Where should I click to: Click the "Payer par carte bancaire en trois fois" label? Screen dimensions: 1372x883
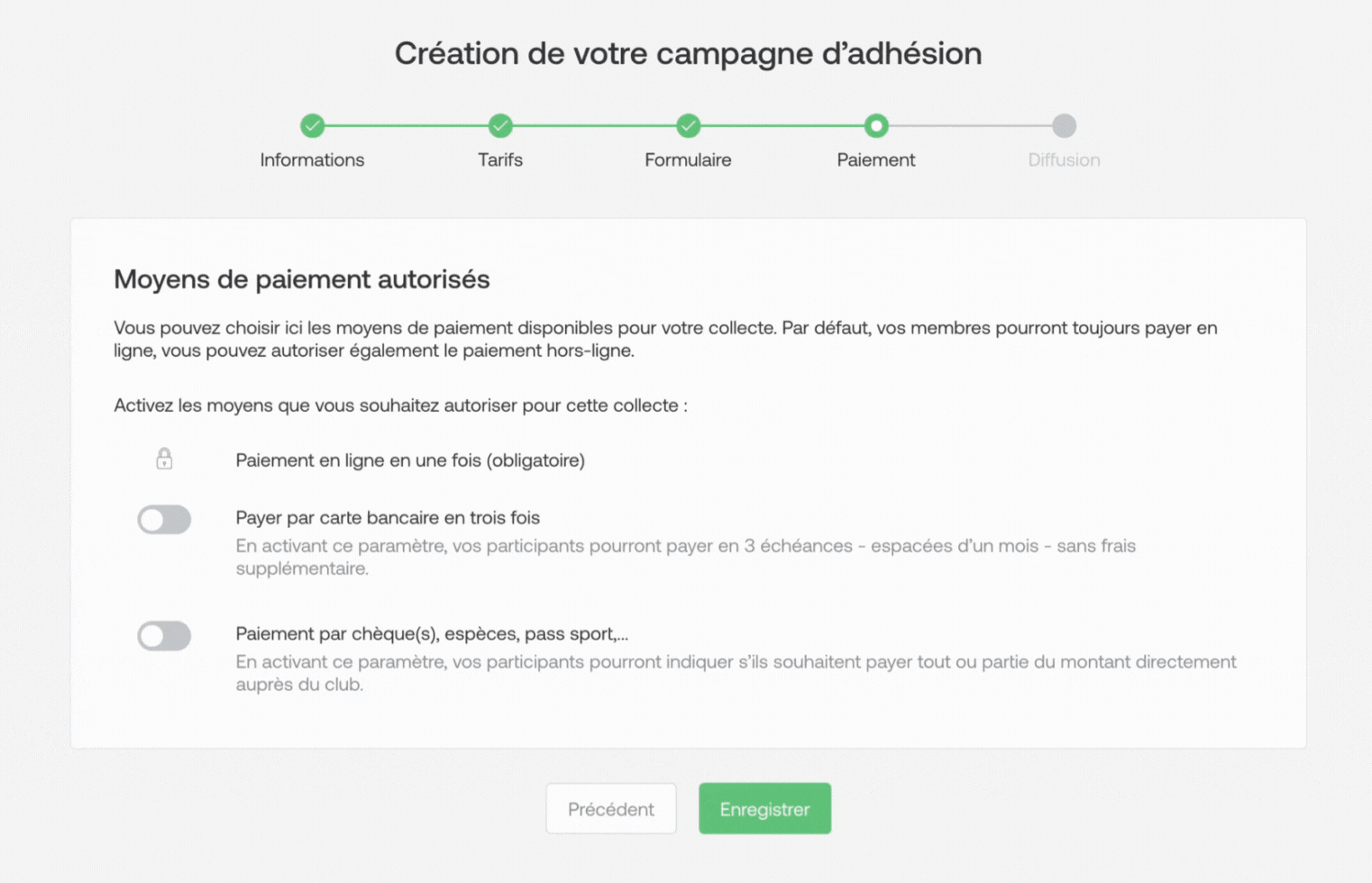(388, 517)
